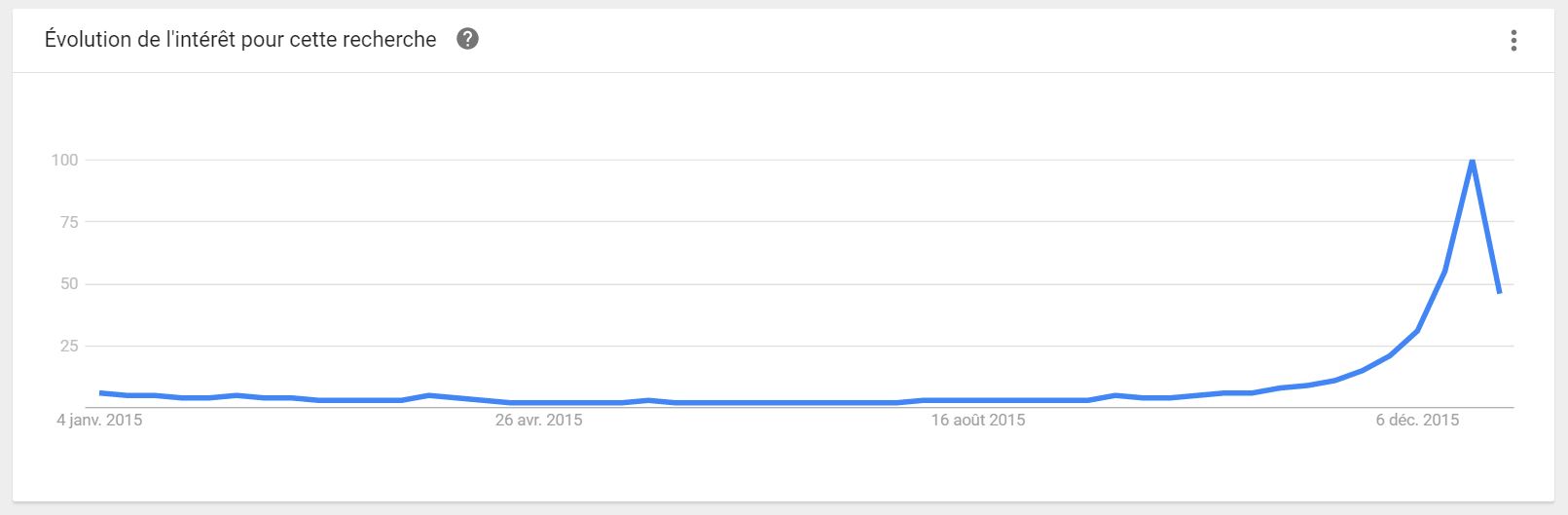
Task: Click the "6 déc. 2015" date label
Action: coord(1417,420)
